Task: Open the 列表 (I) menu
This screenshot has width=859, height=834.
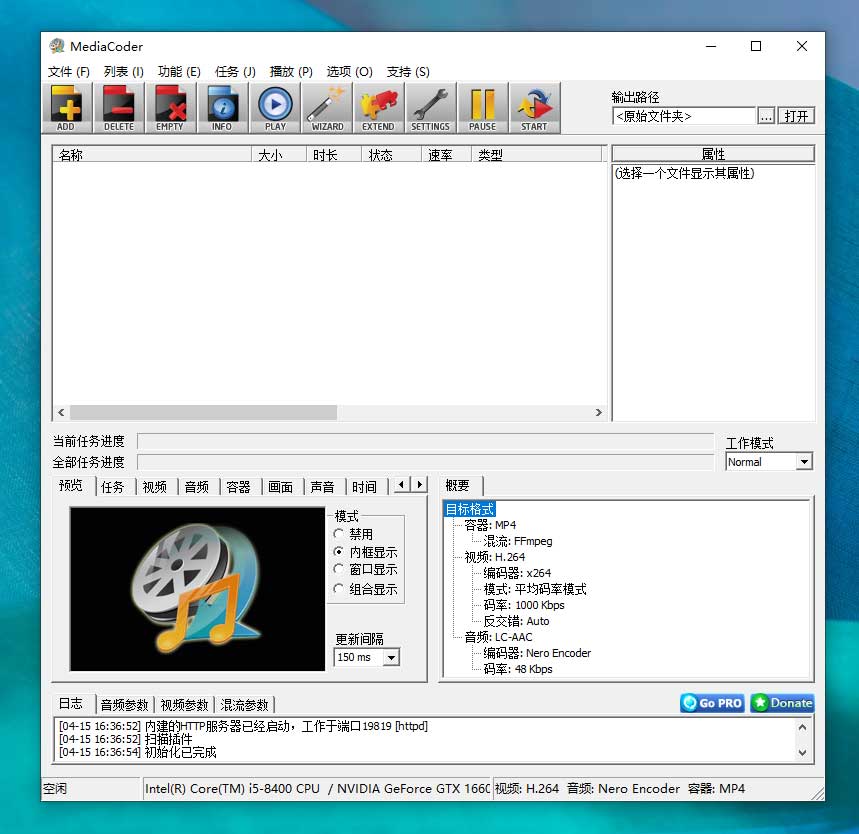Action: [124, 72]
